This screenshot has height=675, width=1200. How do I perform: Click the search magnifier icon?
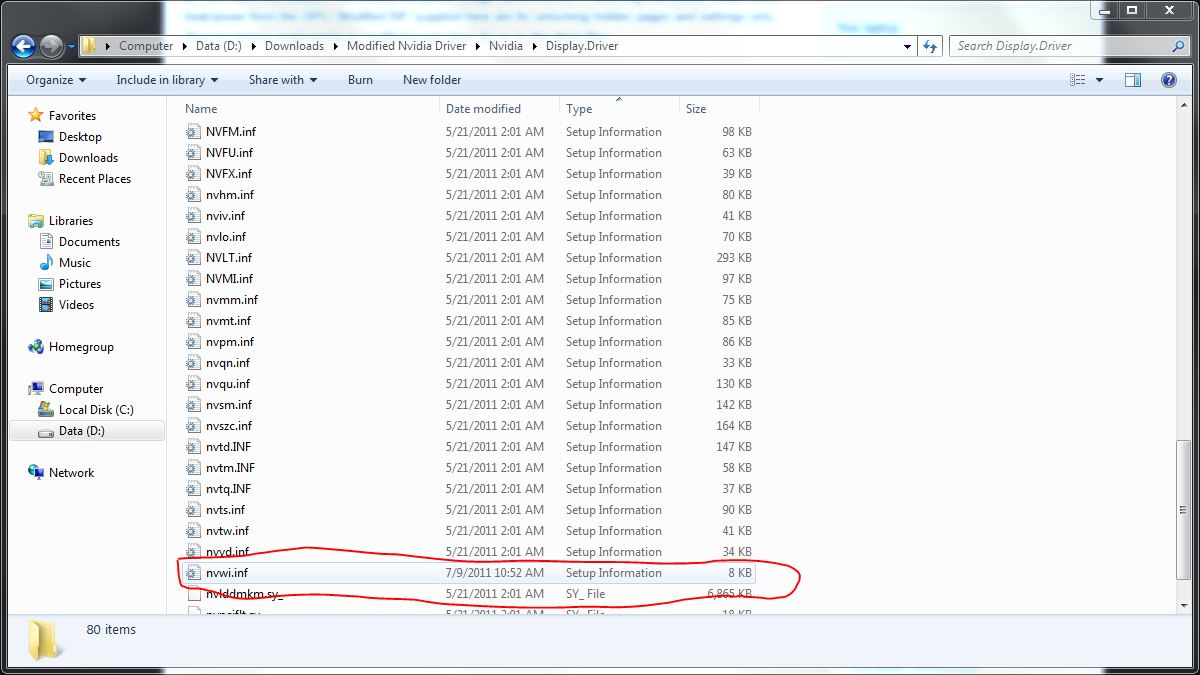tap(1178, 46)
